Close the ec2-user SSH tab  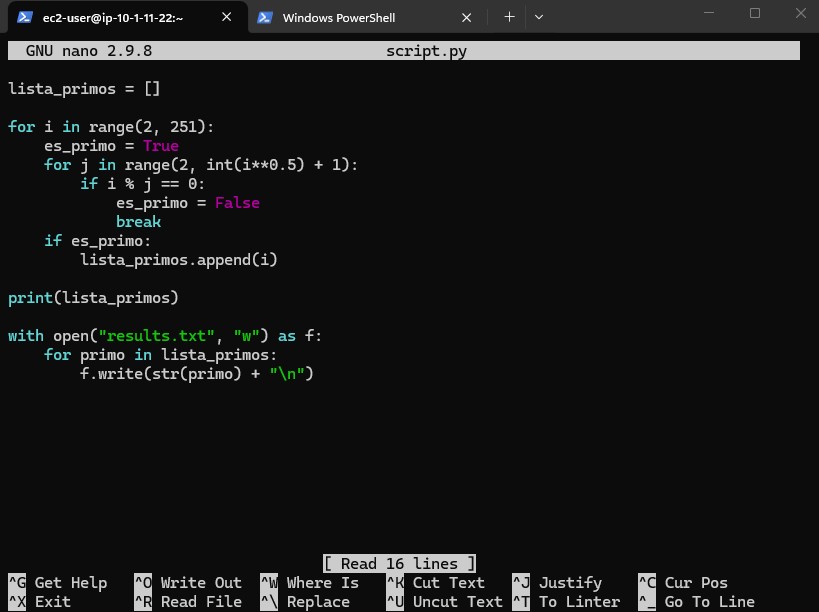pyautogui.click(x=226, y=17)
